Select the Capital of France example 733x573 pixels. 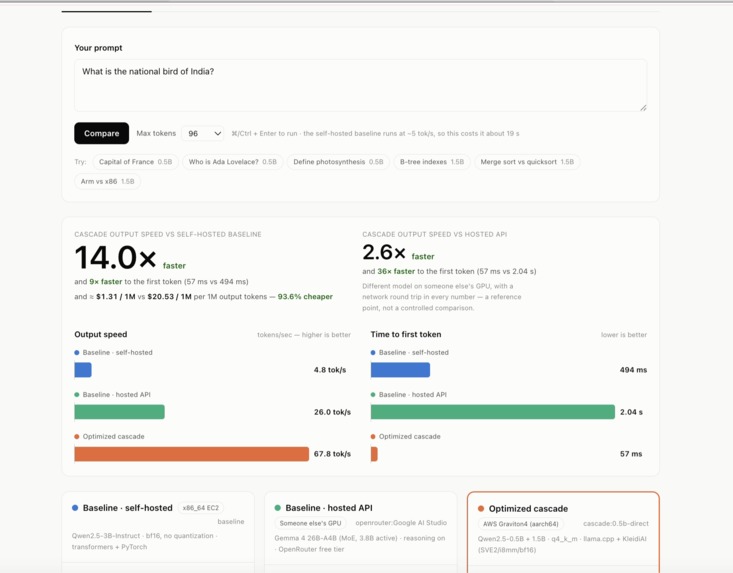[136, 162]
